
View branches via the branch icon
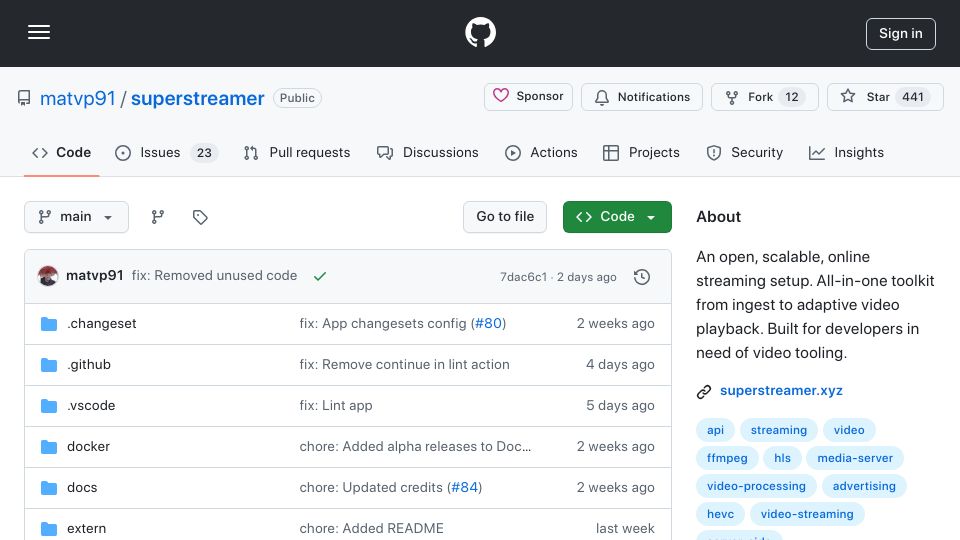pyautogui.click(x=158, y=217)
